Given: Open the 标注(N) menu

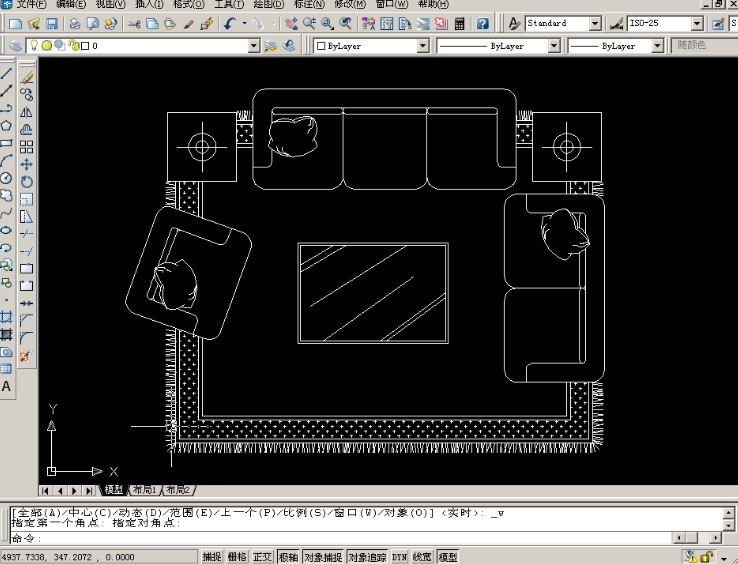Looking at the screenshot, I should (309, 4).
